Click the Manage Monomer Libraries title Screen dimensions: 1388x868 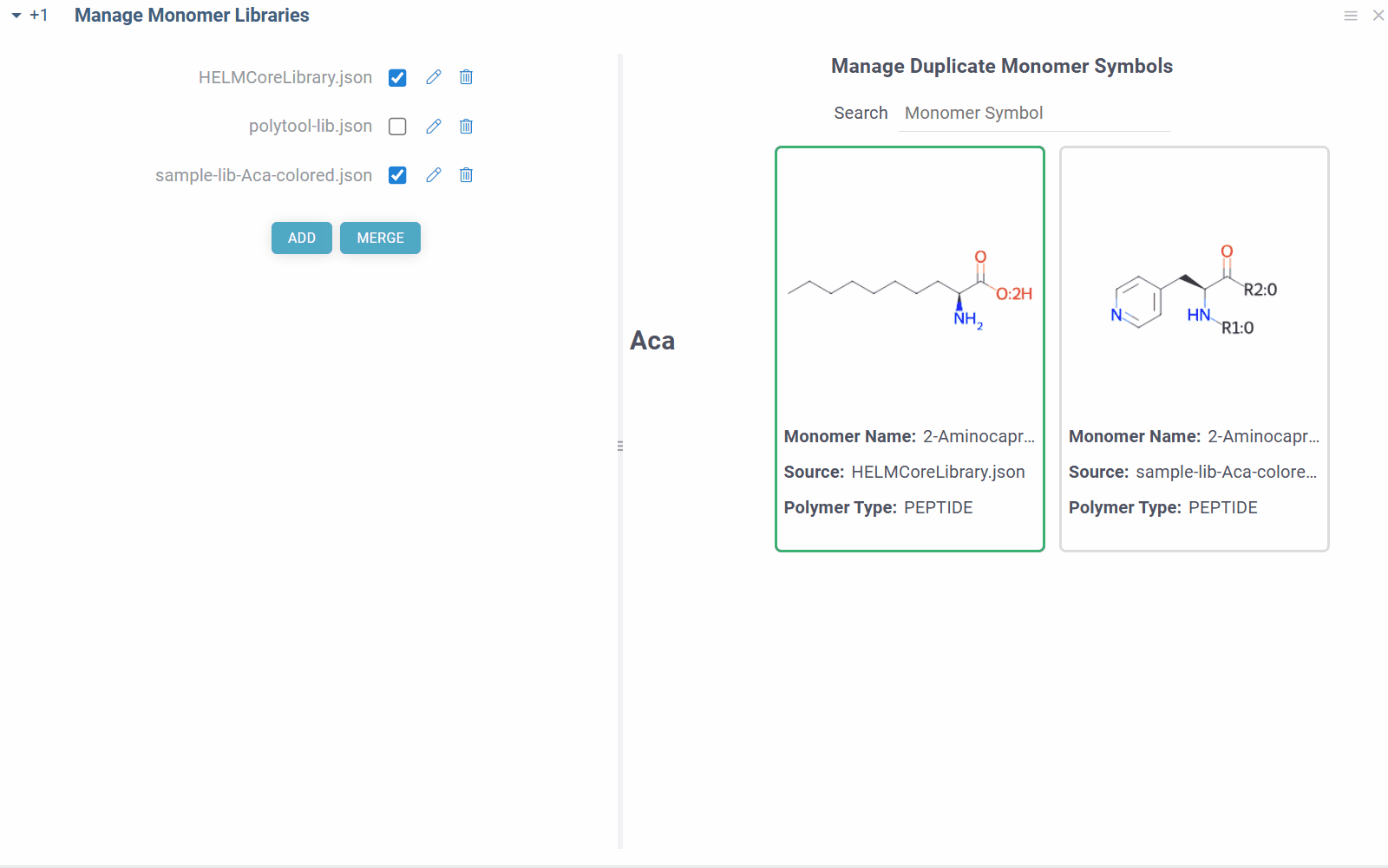pyautogui.click(x=192, y=15)
